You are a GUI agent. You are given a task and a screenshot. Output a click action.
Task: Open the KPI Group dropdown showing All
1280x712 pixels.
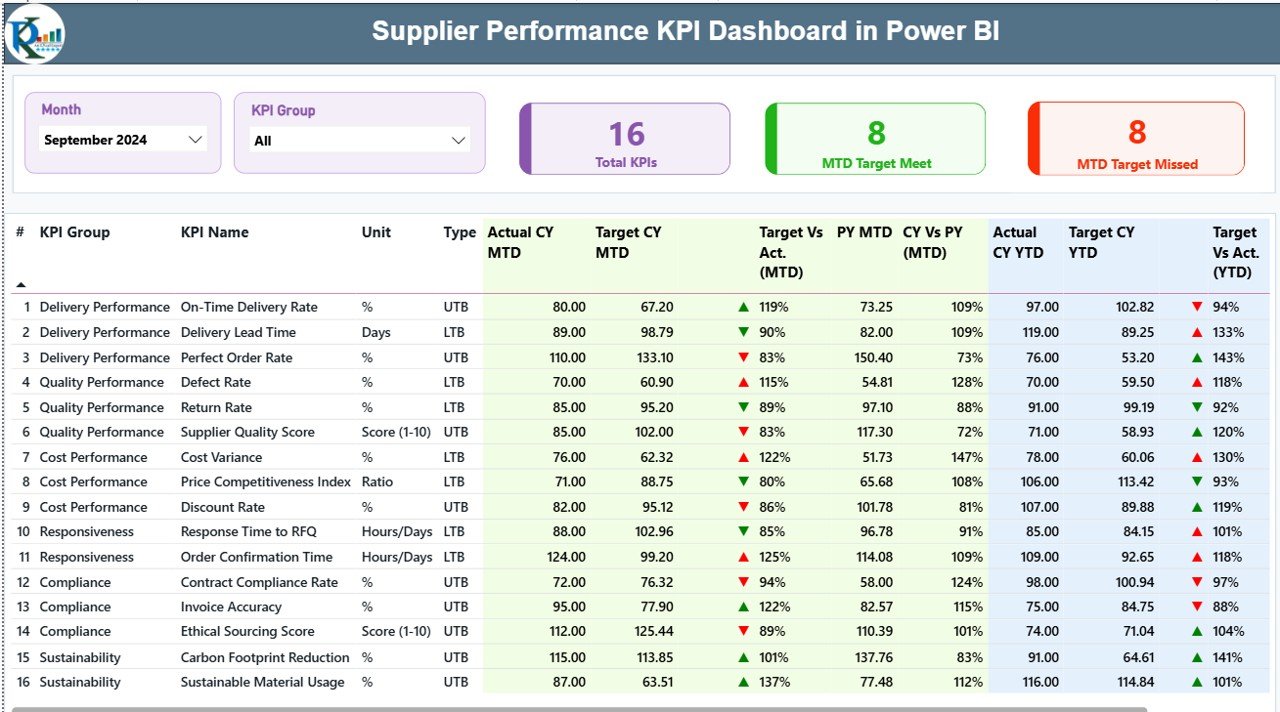coord(360,141)
